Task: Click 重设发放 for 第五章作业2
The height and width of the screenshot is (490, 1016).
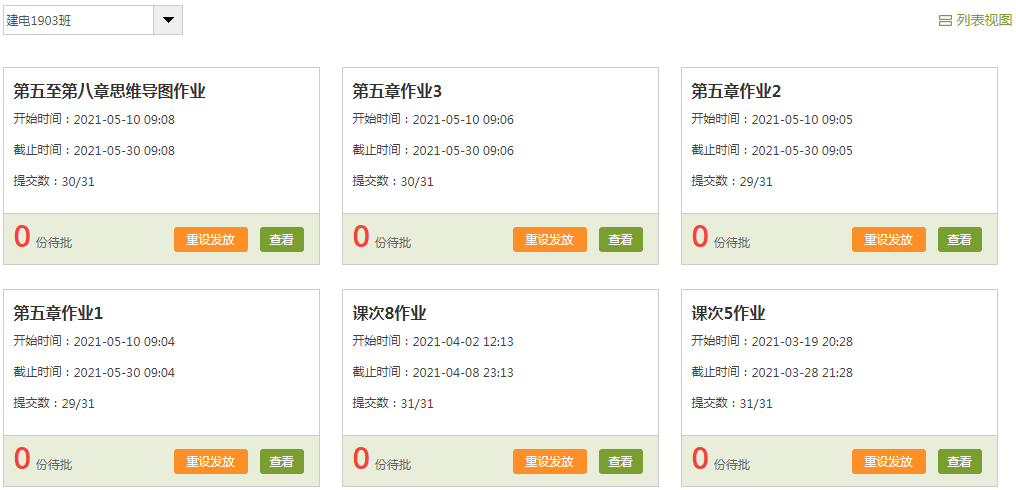Action: click(889, 240)
